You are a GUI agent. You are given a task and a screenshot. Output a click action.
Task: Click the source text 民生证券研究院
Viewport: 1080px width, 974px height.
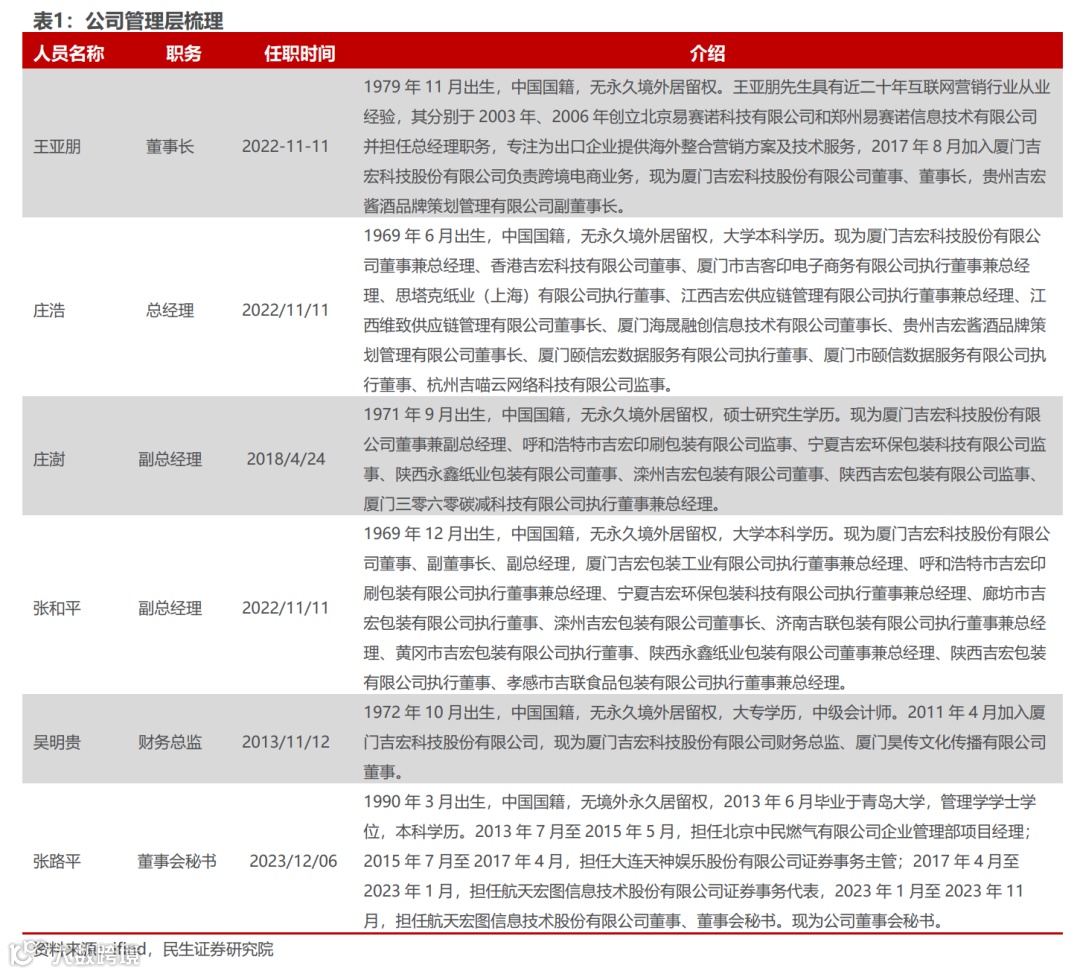218,949
